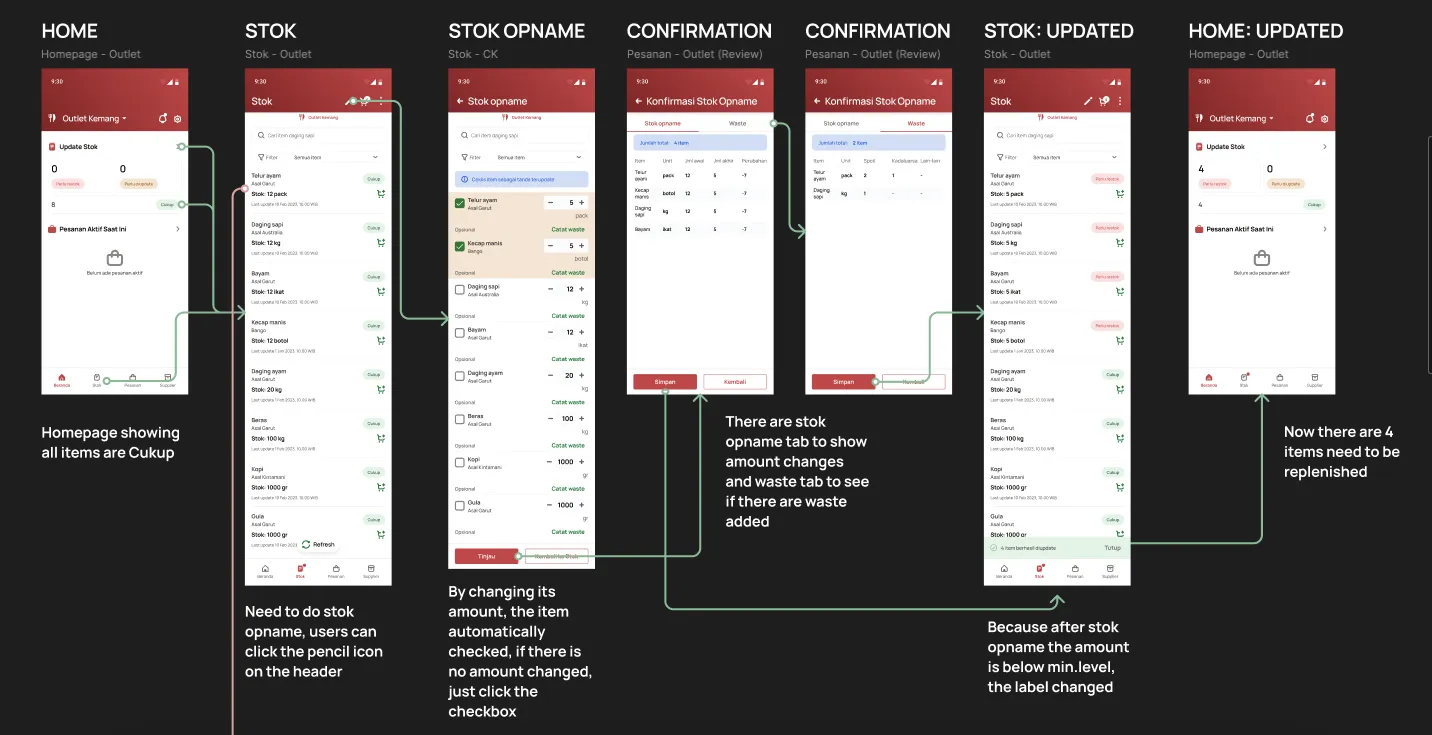Tap the Supplier nav icon on the Home screen
This screenshot has width=1432, height=735.
tap(167, 378)
